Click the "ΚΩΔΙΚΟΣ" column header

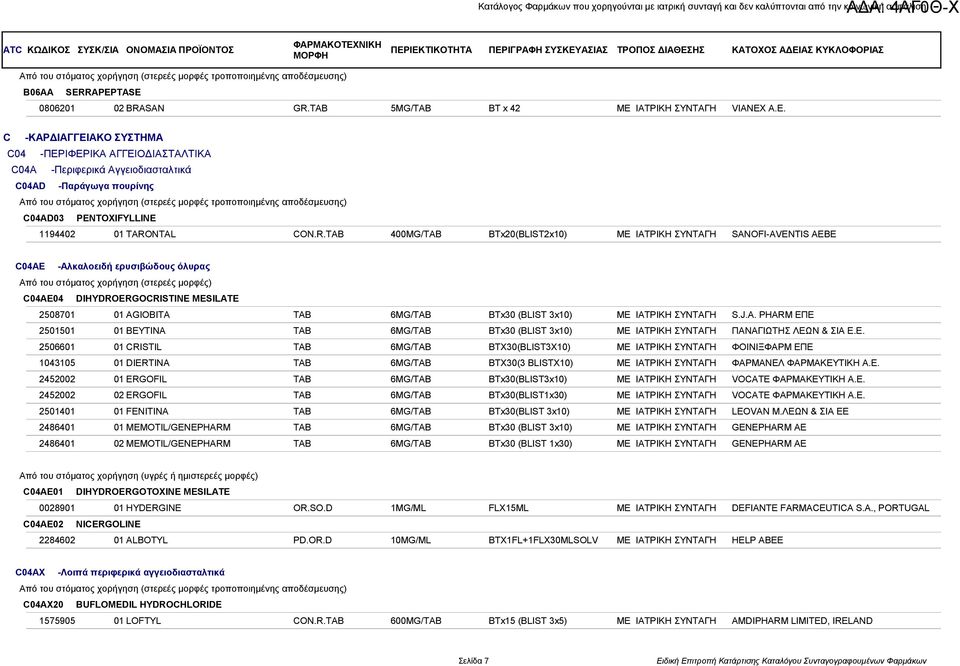[48, 50]
